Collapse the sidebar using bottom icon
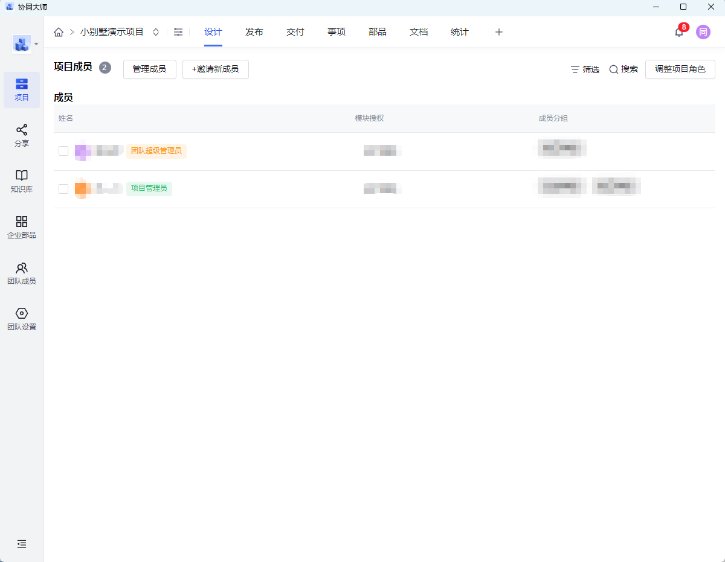 point(21,544)
